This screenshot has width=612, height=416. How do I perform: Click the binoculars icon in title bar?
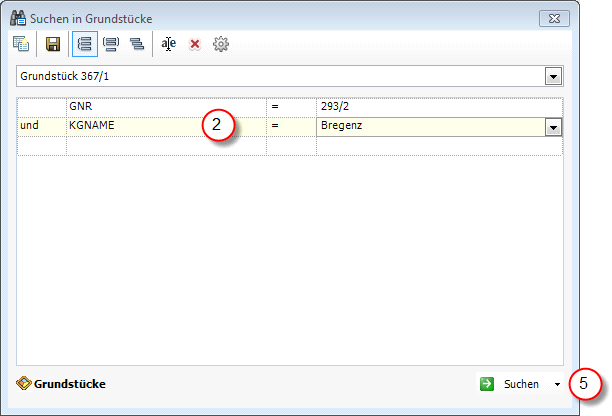pos(17,17)
